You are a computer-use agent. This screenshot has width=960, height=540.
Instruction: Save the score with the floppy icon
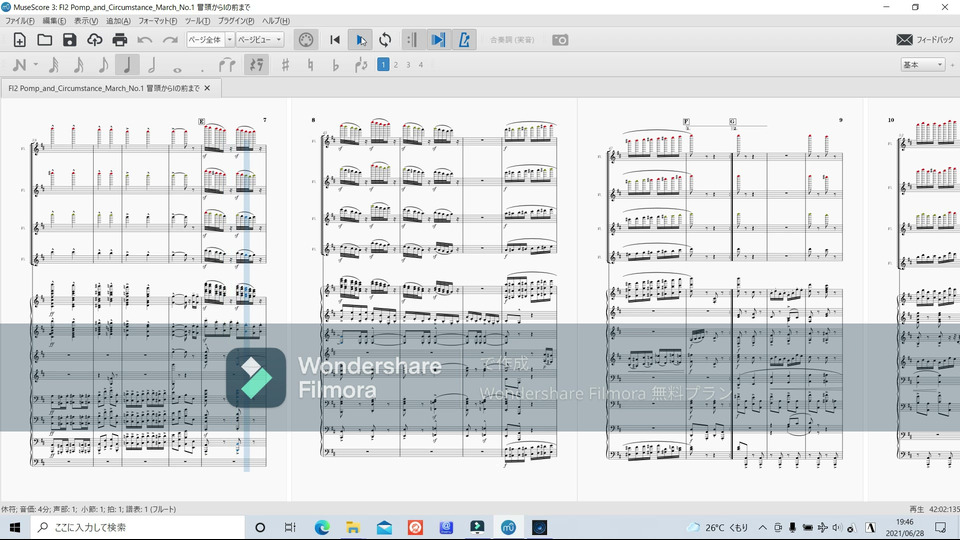69,40
